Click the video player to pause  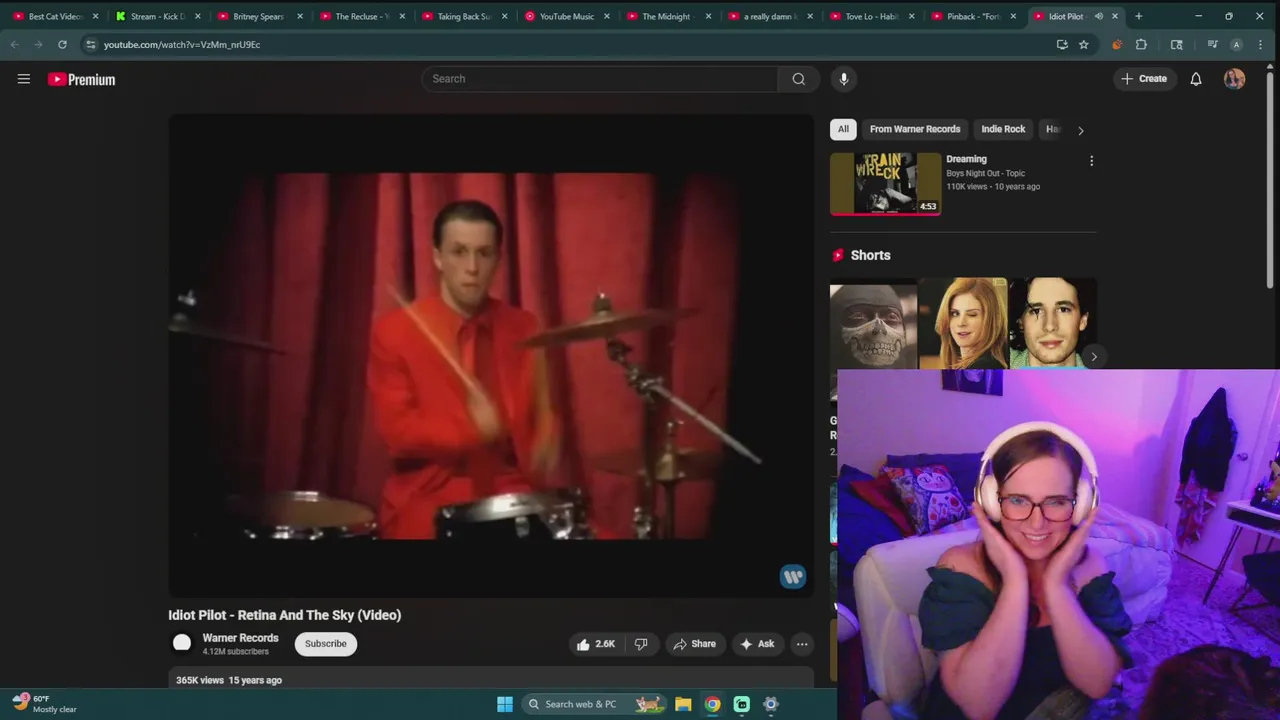490,355
